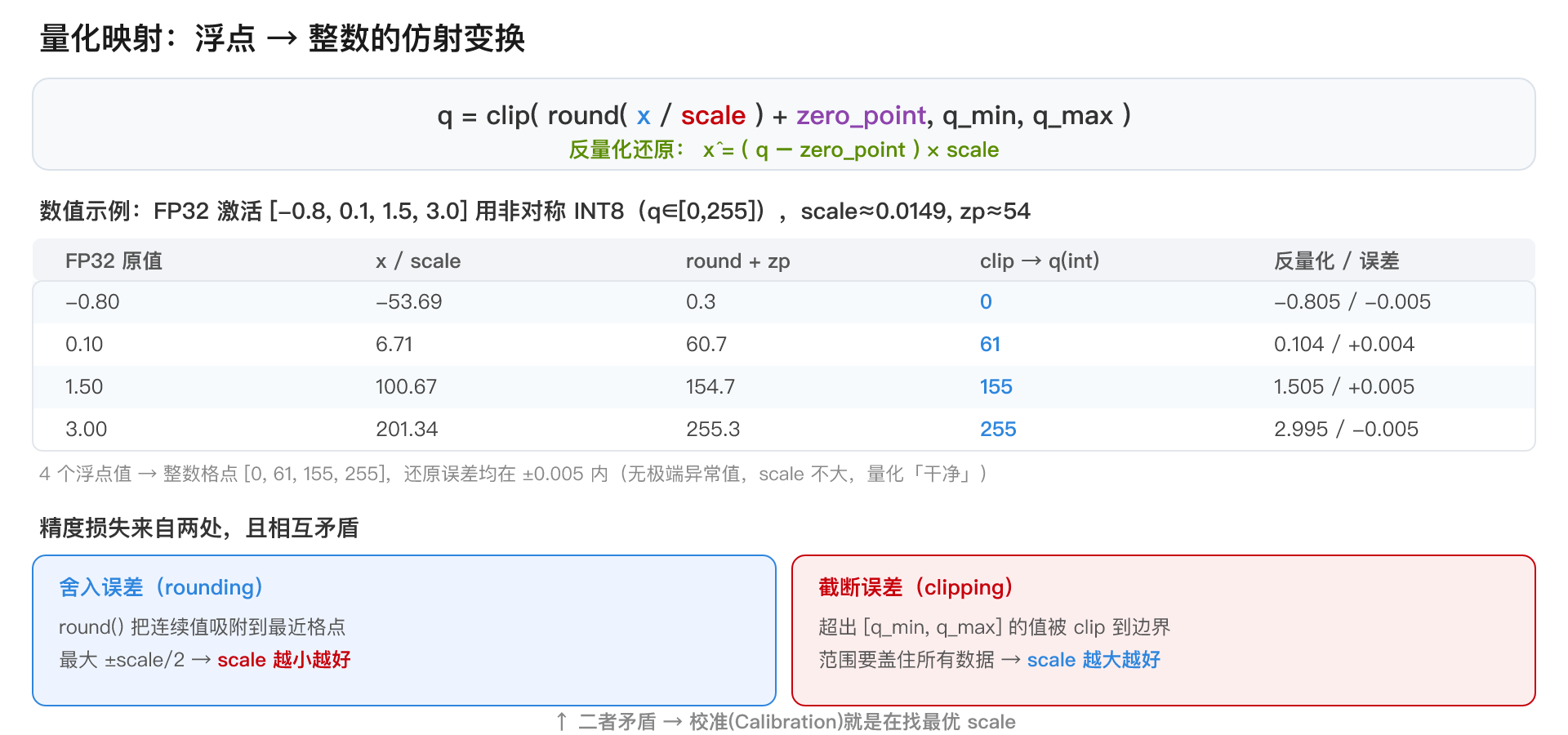
Task: Click the cell '154.7'
Action: coord(710,387)
